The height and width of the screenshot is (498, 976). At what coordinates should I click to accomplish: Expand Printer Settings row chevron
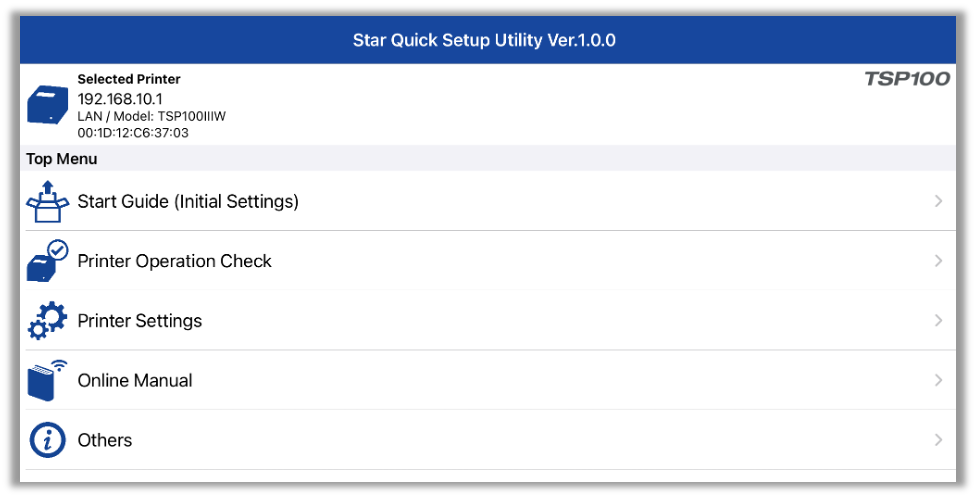click(938, 321)
